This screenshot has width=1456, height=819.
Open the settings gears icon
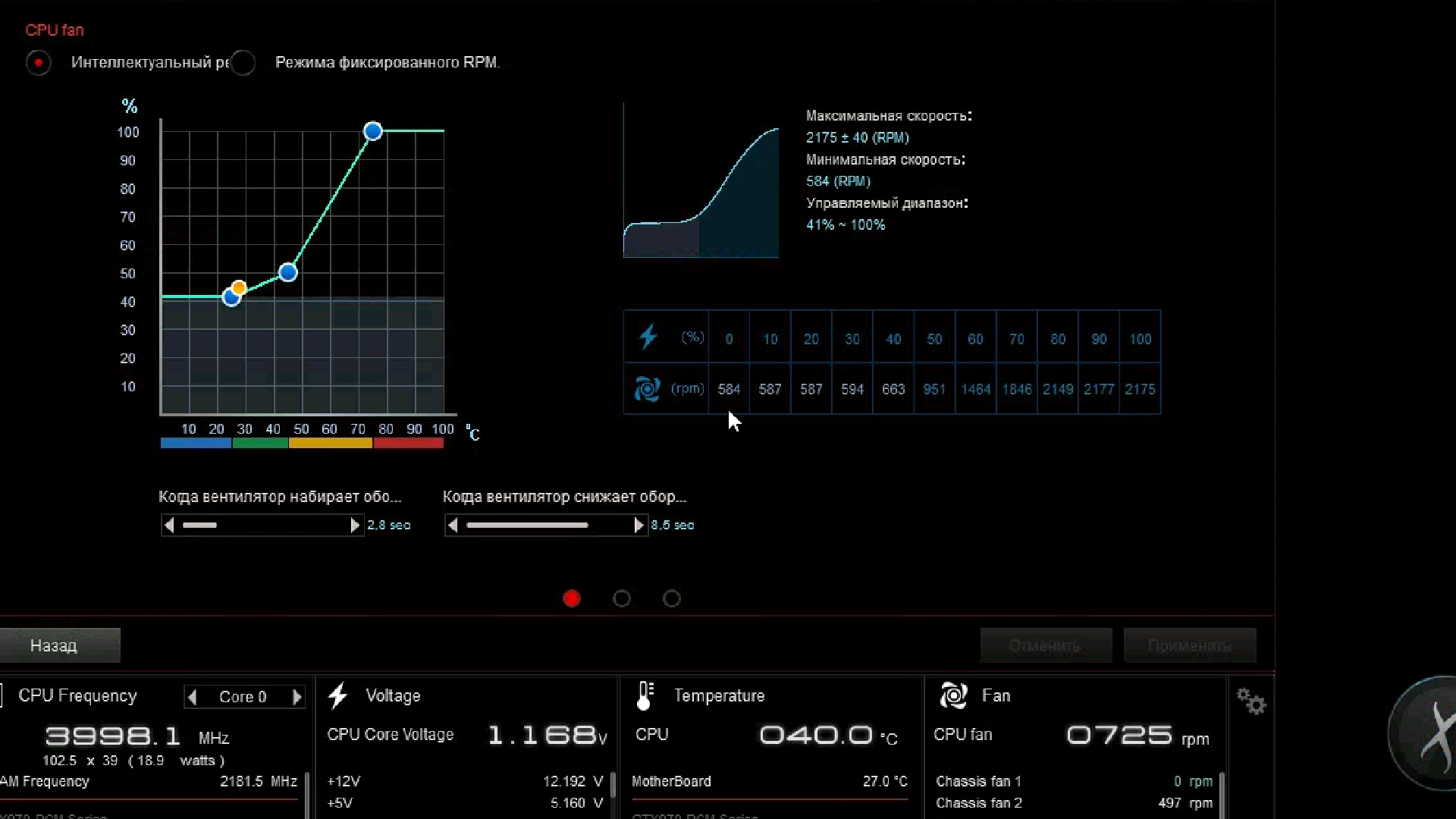tap(1251, 701)
